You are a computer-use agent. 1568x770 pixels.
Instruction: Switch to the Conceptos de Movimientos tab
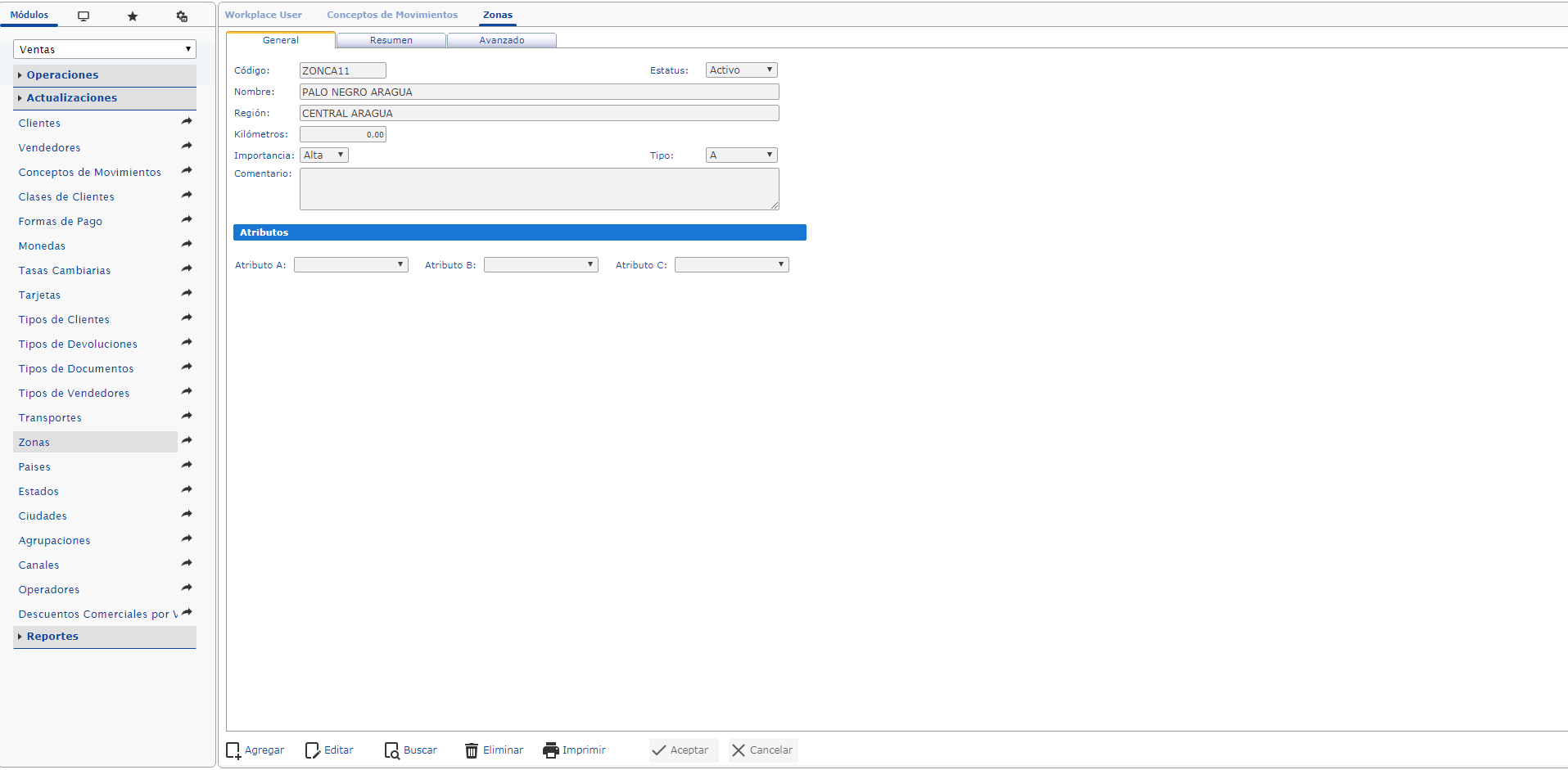(392, 15)
